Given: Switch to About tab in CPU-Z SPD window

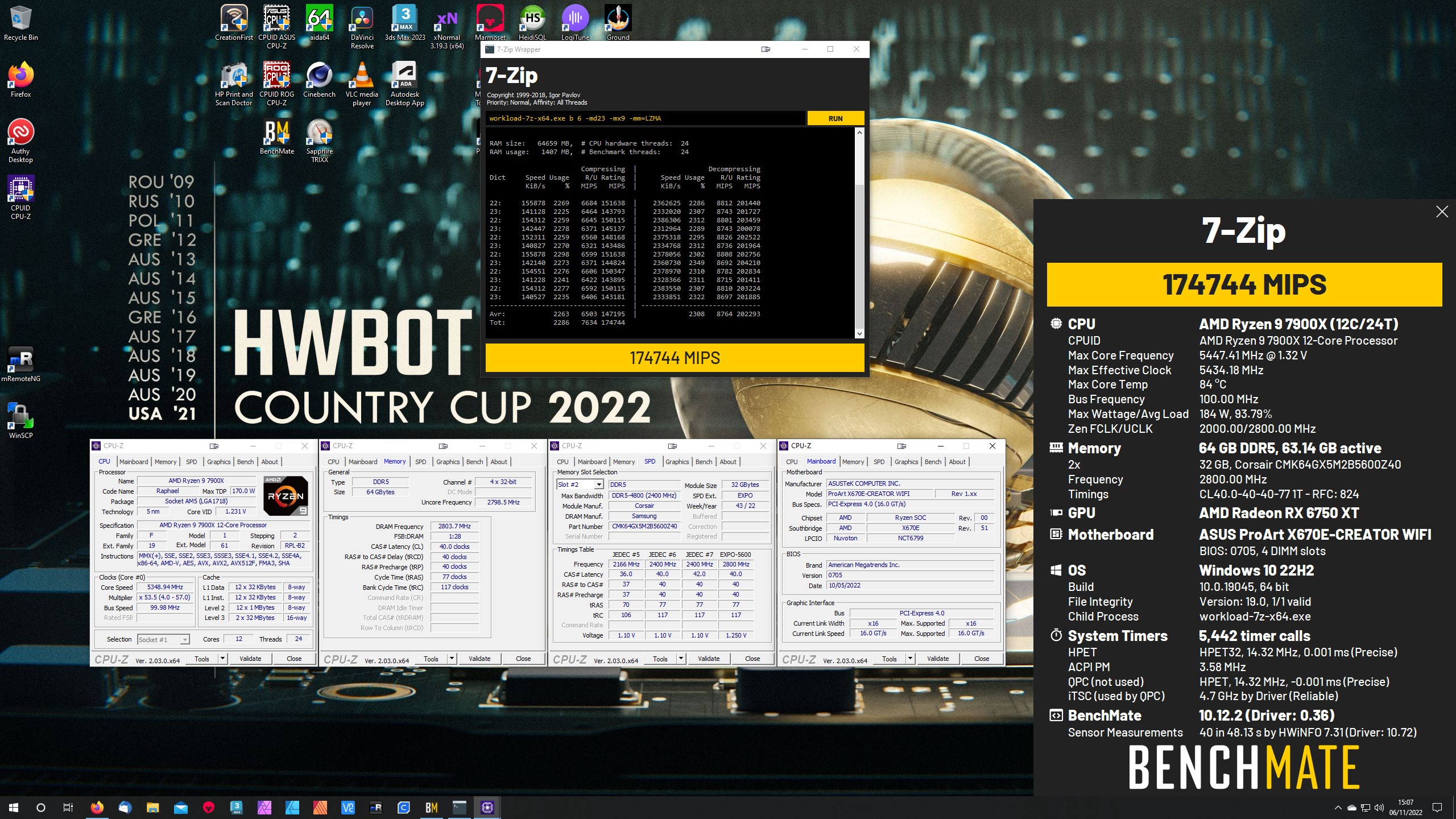Looking at the screenshot, I should [x=728, y=462].
